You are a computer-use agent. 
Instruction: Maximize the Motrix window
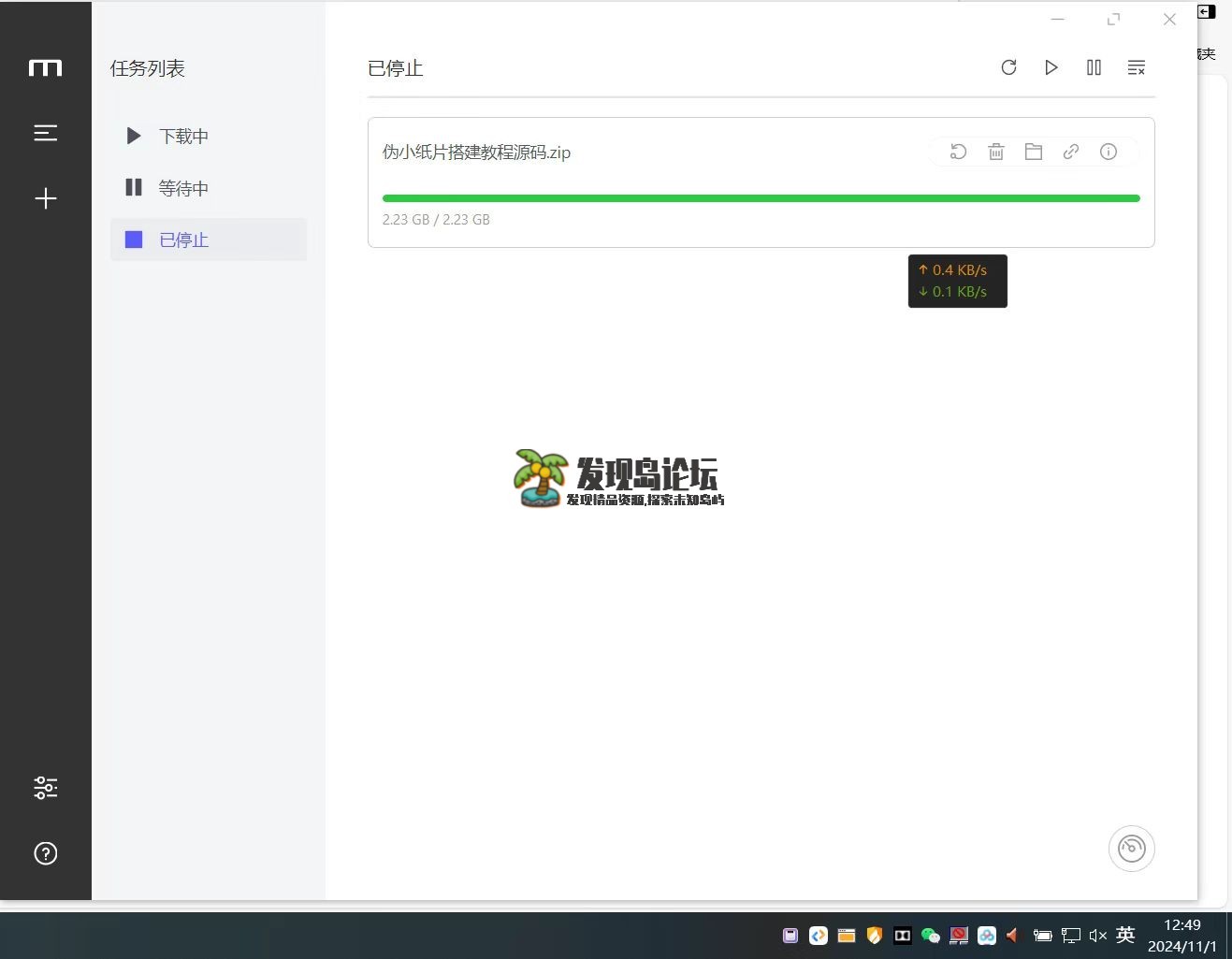pyautogui.click(x=1113, y=19)
